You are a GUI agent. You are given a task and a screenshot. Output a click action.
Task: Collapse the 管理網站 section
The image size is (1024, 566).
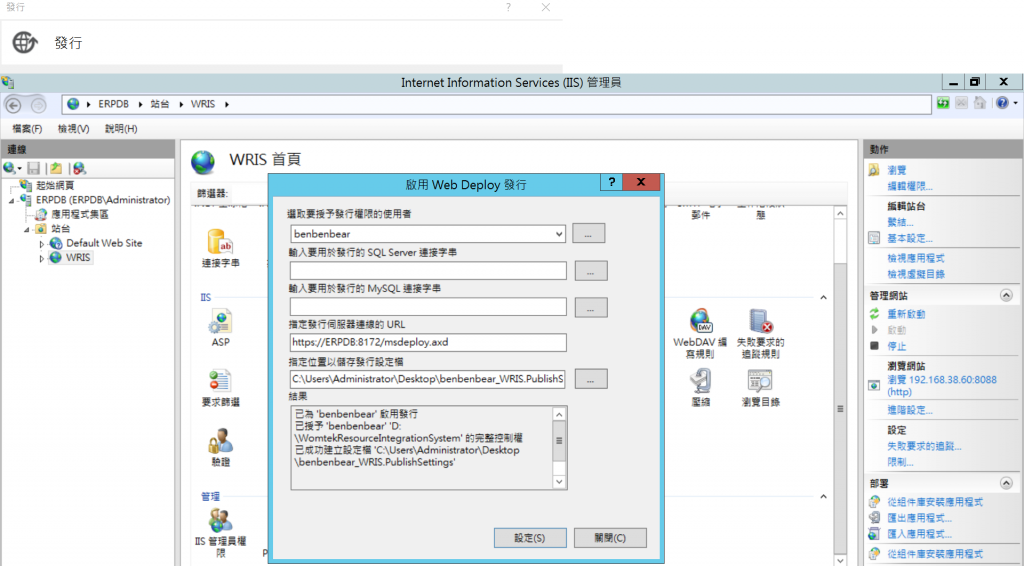point(1006,296)
